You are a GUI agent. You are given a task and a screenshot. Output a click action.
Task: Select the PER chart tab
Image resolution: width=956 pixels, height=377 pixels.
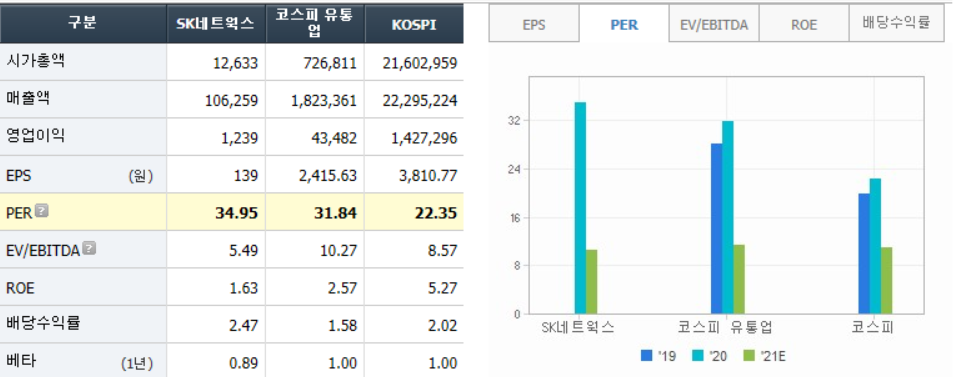point(624,25)
